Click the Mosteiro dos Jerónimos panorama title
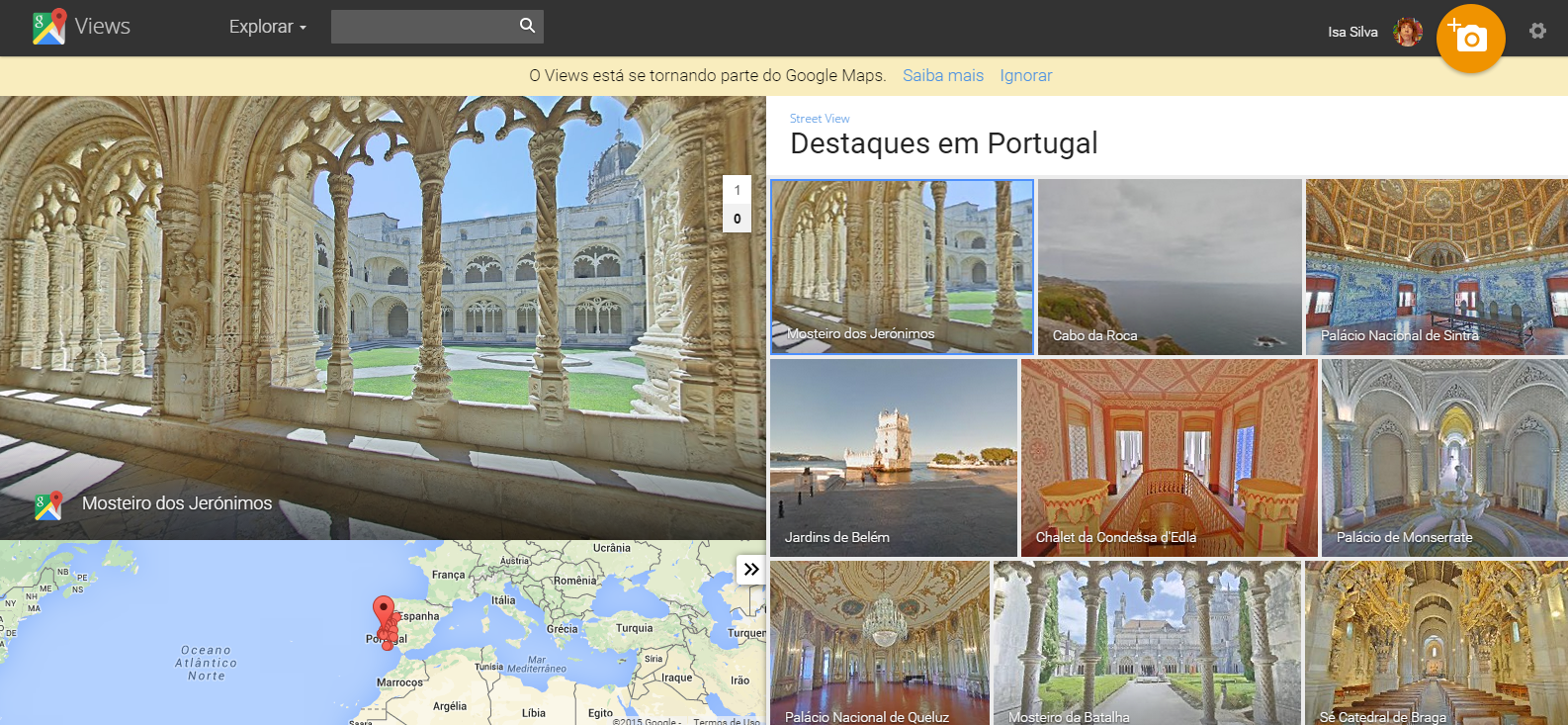This screenshot has height=725, width=1568. tap(177, 503)
